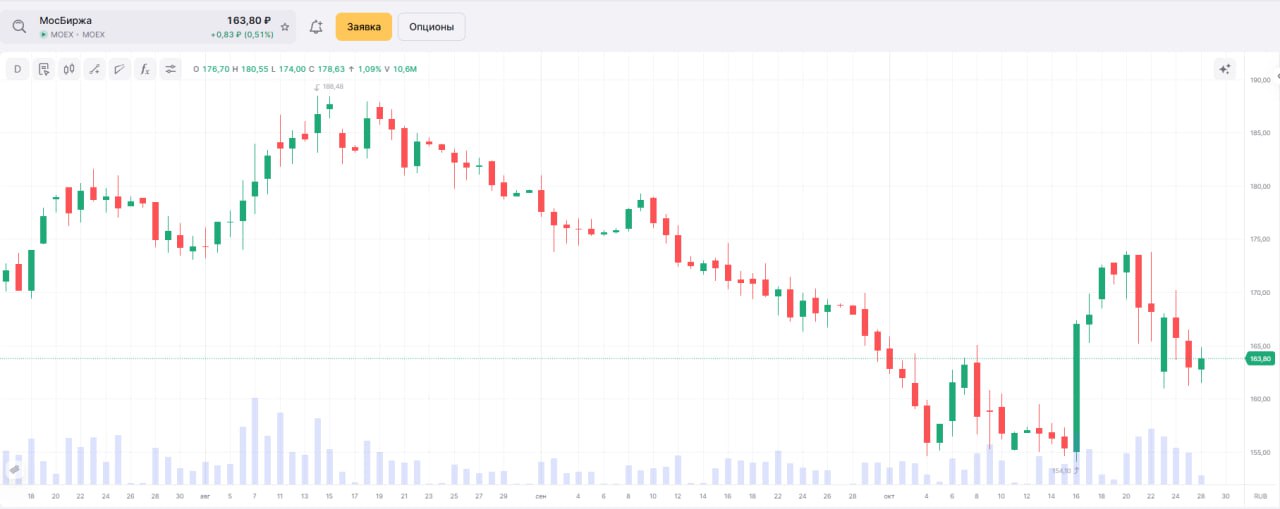Viewport: 1280px width, 509px height.
Task: Add МосБиржа to favorites with star
Action: pyautogui.click(x=285, y=27)
